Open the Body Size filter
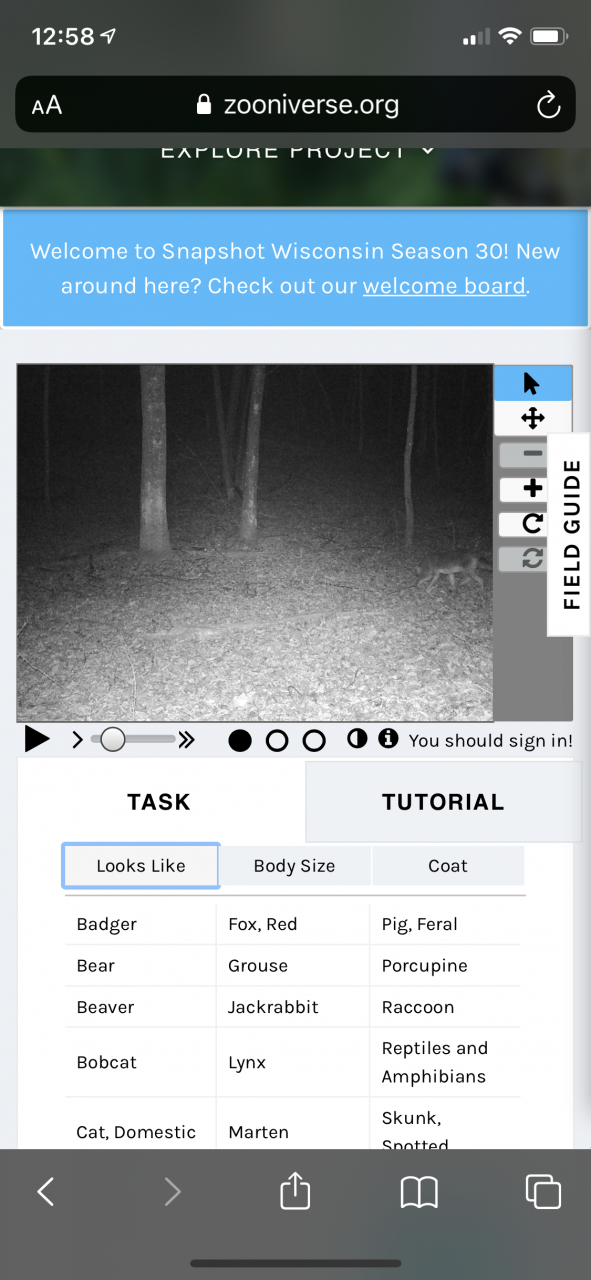The image size is (591, 1280). click(294, 866)
